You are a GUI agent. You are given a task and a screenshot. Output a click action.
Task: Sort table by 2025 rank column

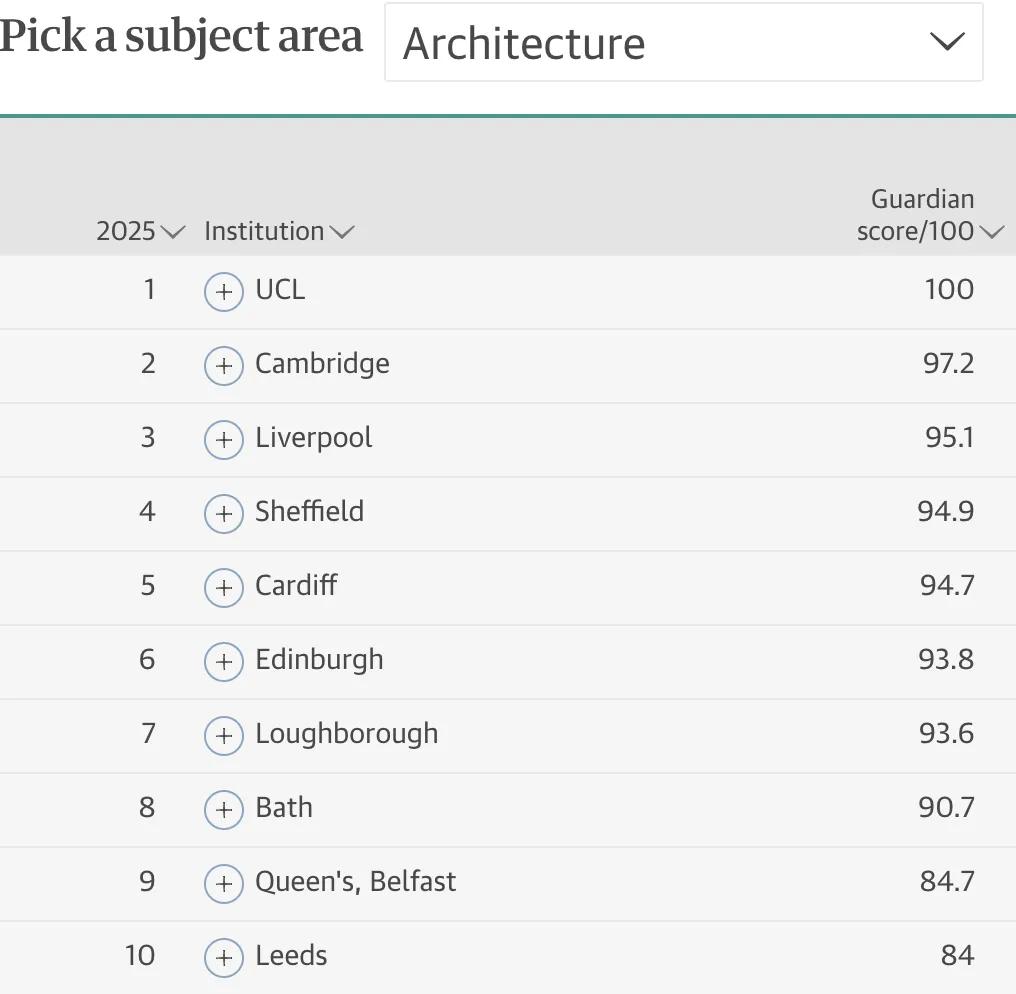(140, 232)
